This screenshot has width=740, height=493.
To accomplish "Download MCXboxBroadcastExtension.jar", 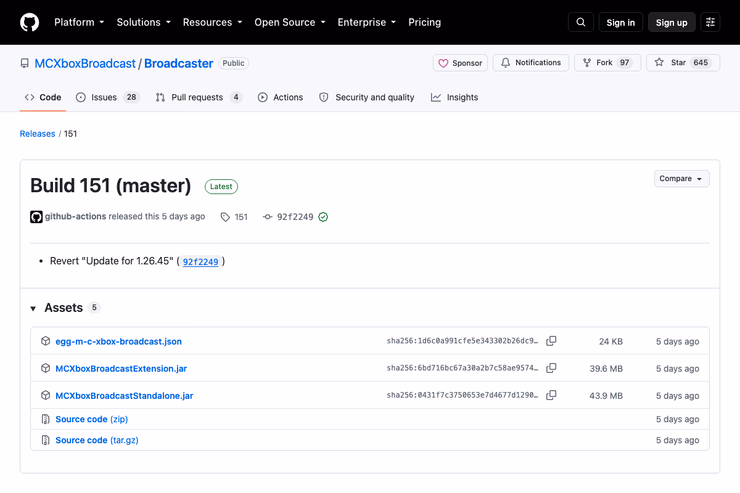I will (x=121, y=368).
